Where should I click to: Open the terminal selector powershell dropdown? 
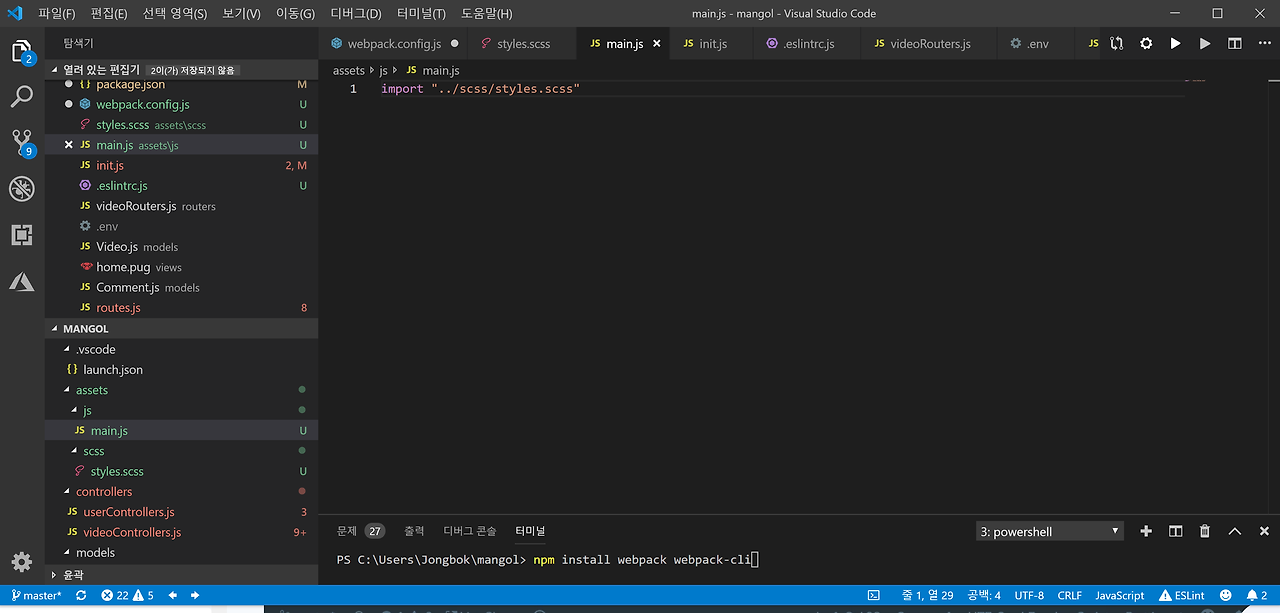click(1049, 532)
